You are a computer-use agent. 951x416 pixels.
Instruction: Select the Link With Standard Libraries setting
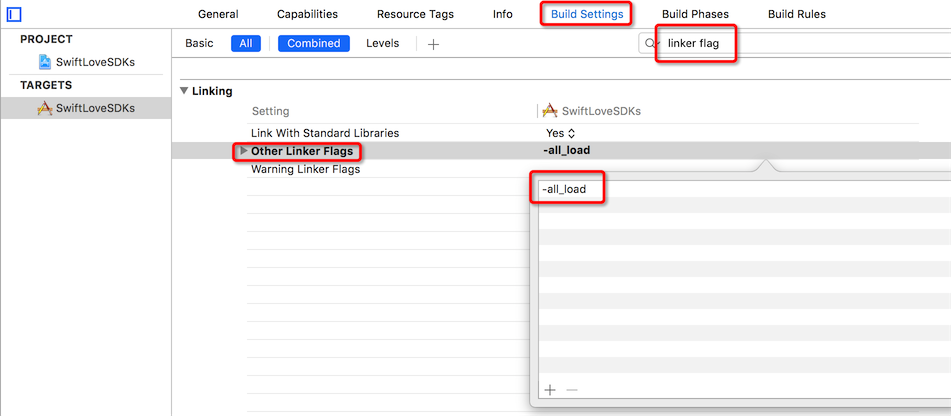pos(325,133)
